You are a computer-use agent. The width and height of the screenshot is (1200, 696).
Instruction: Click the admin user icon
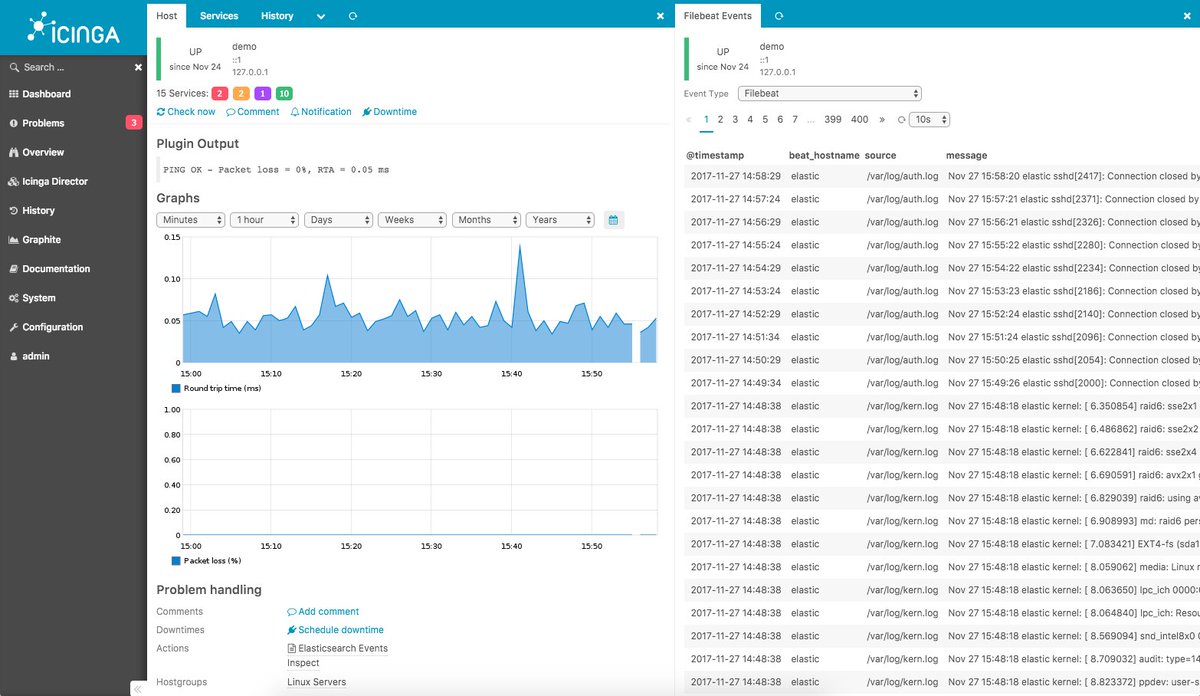click(14, 355)
